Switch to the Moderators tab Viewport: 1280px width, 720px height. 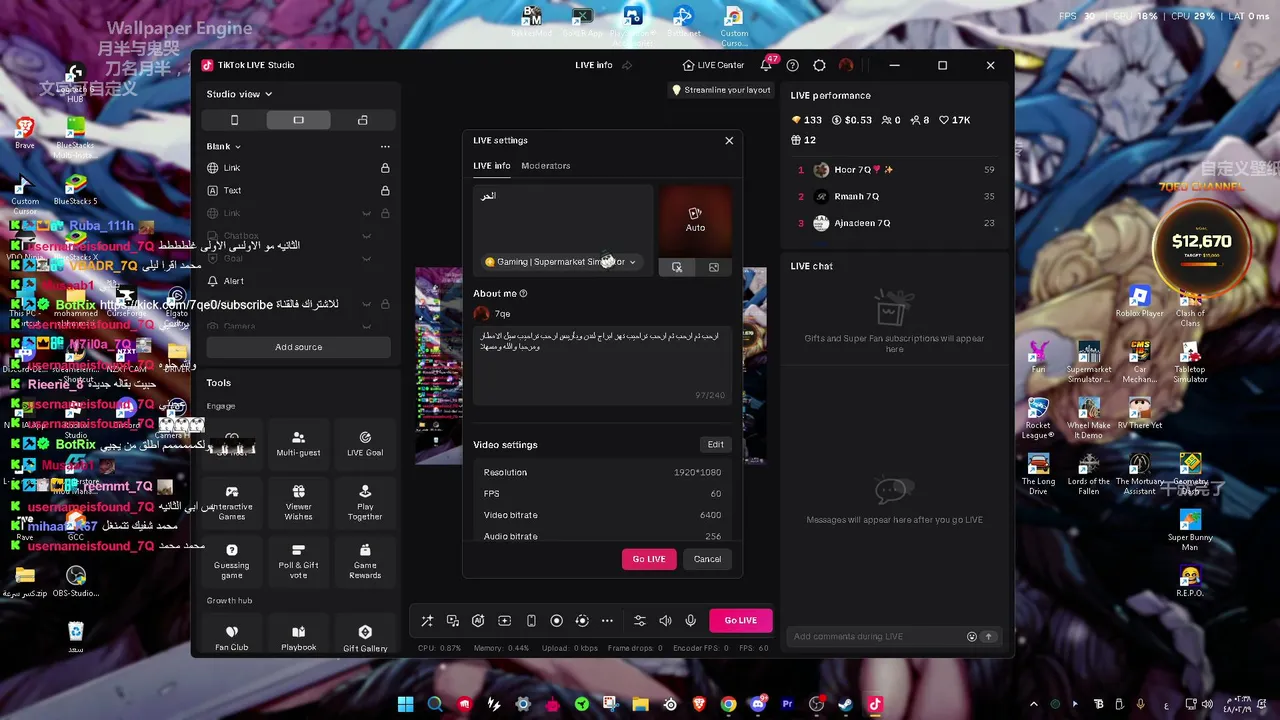pyautogui.click(x=545, y=166)
